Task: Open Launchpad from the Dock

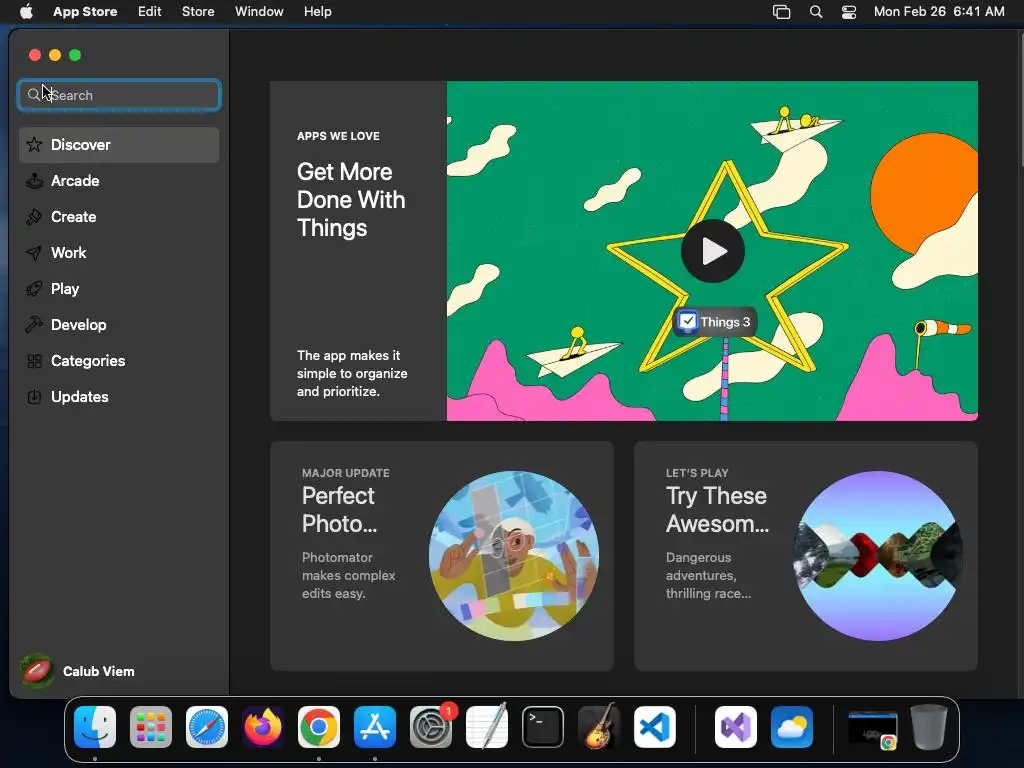Action: [x=151, y=727]
